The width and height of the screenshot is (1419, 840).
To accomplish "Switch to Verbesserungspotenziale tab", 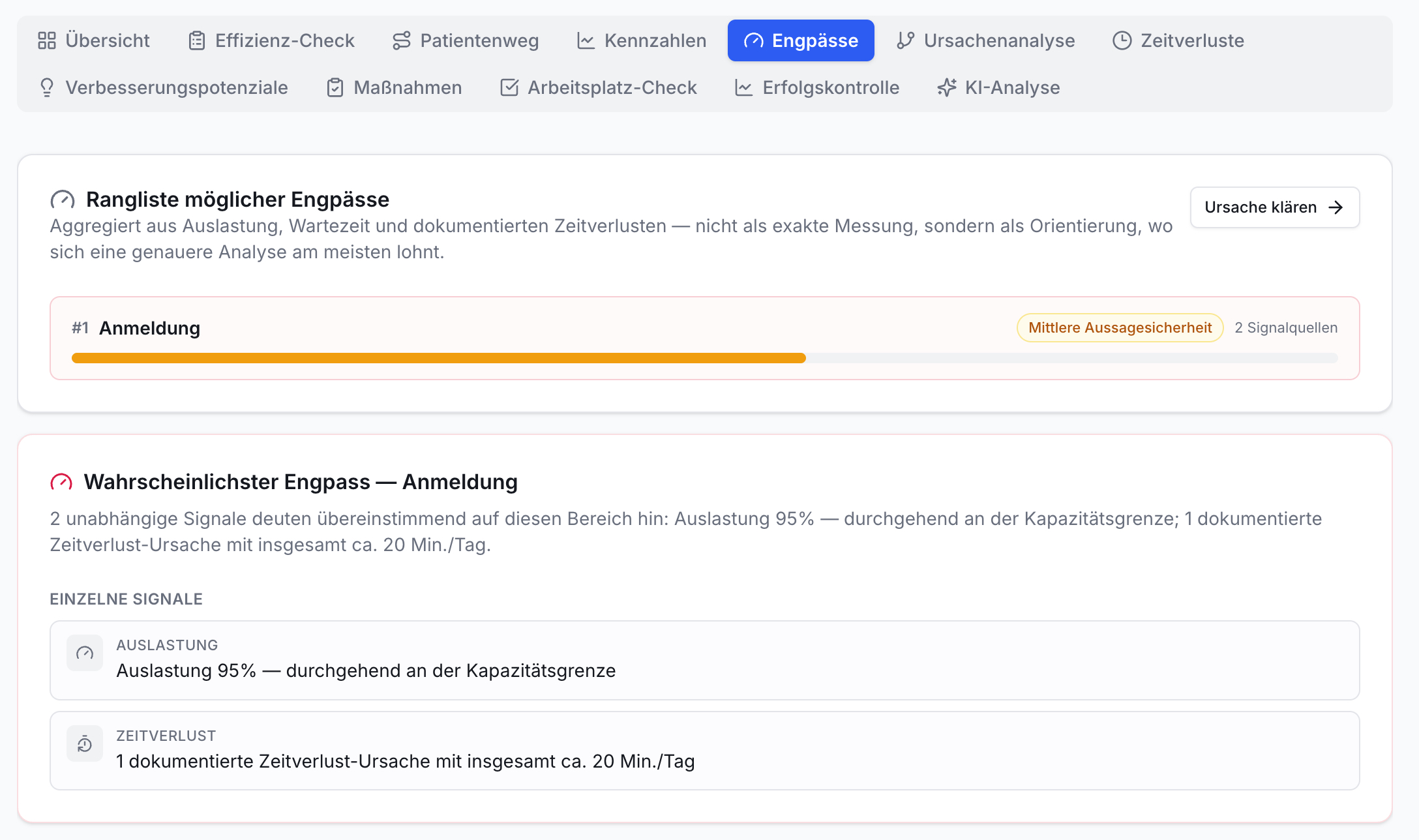I will click(163, 87).
